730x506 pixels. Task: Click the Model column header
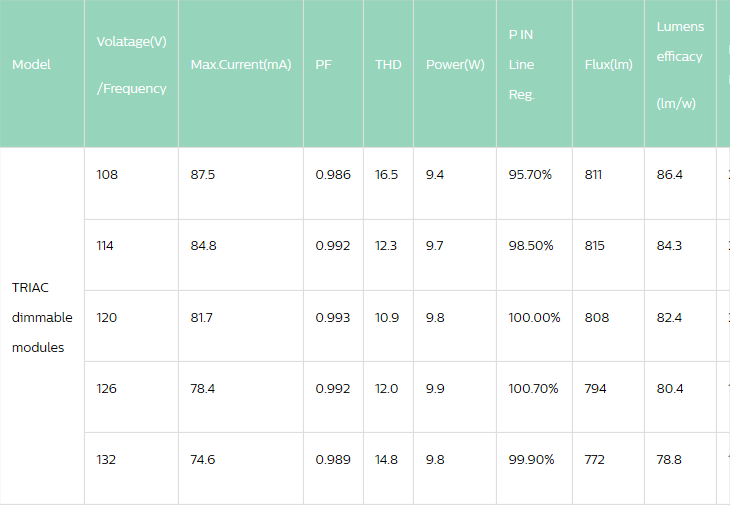point(31,65)
